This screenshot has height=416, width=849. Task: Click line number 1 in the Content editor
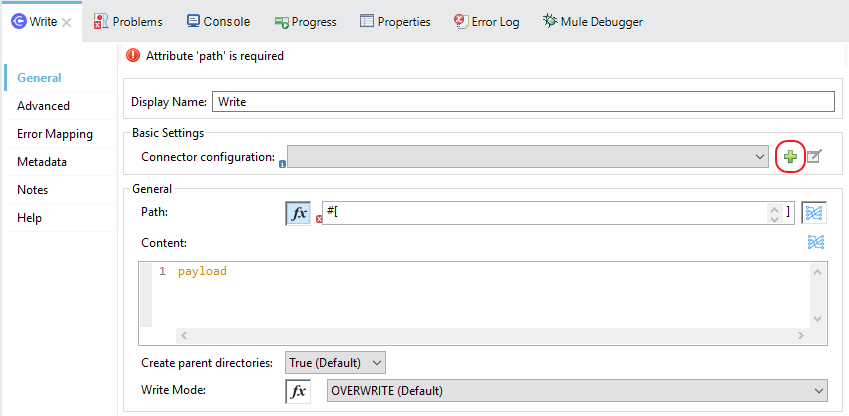click(x=162, y=271)
